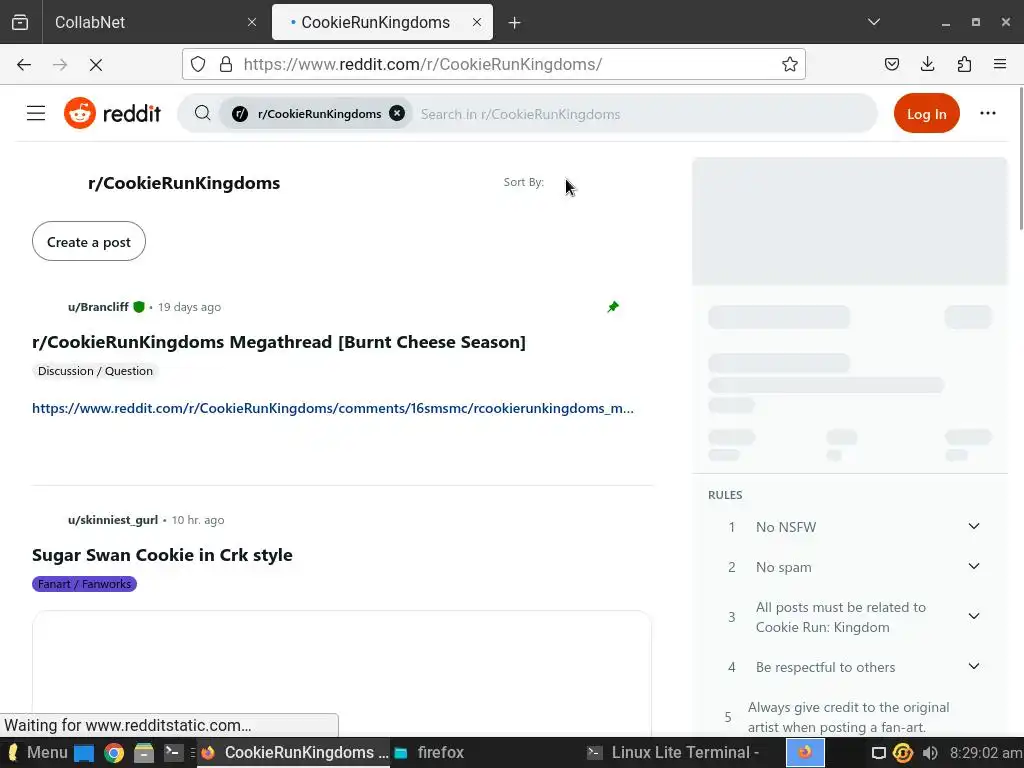
Task: Open the Firefox application menu
Action: pyautogui.click(x=1000, y=64)
